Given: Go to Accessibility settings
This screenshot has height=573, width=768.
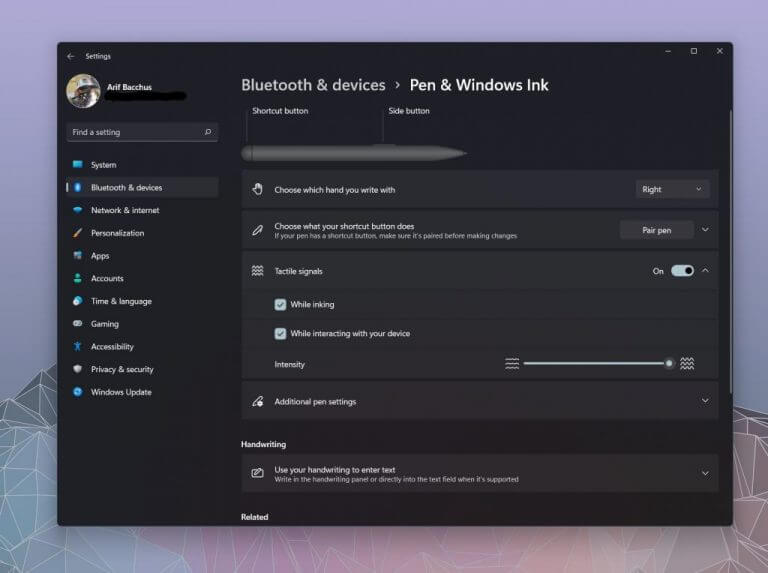Looking at the screenshot, I should click(x=143, y=346).
